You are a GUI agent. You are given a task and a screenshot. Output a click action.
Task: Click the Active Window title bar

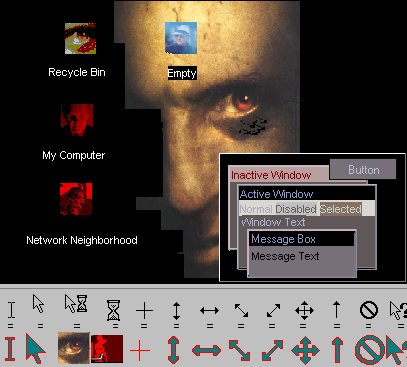[307, 194]
